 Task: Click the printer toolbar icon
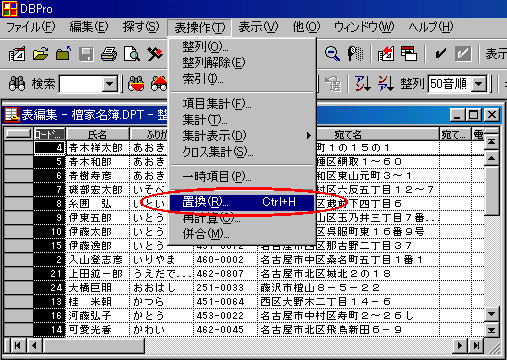click(109, 54)
